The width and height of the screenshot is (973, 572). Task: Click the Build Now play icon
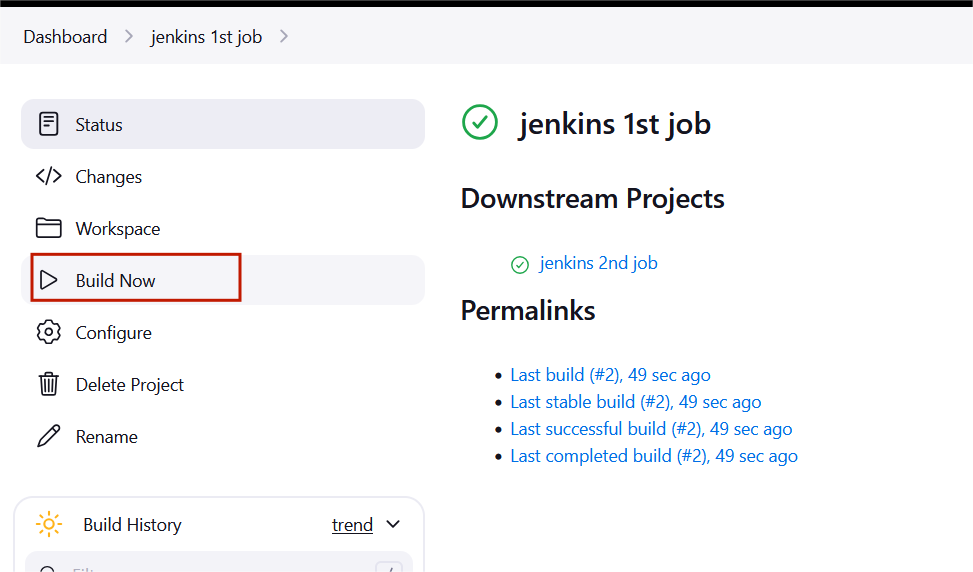pos(48,280)
